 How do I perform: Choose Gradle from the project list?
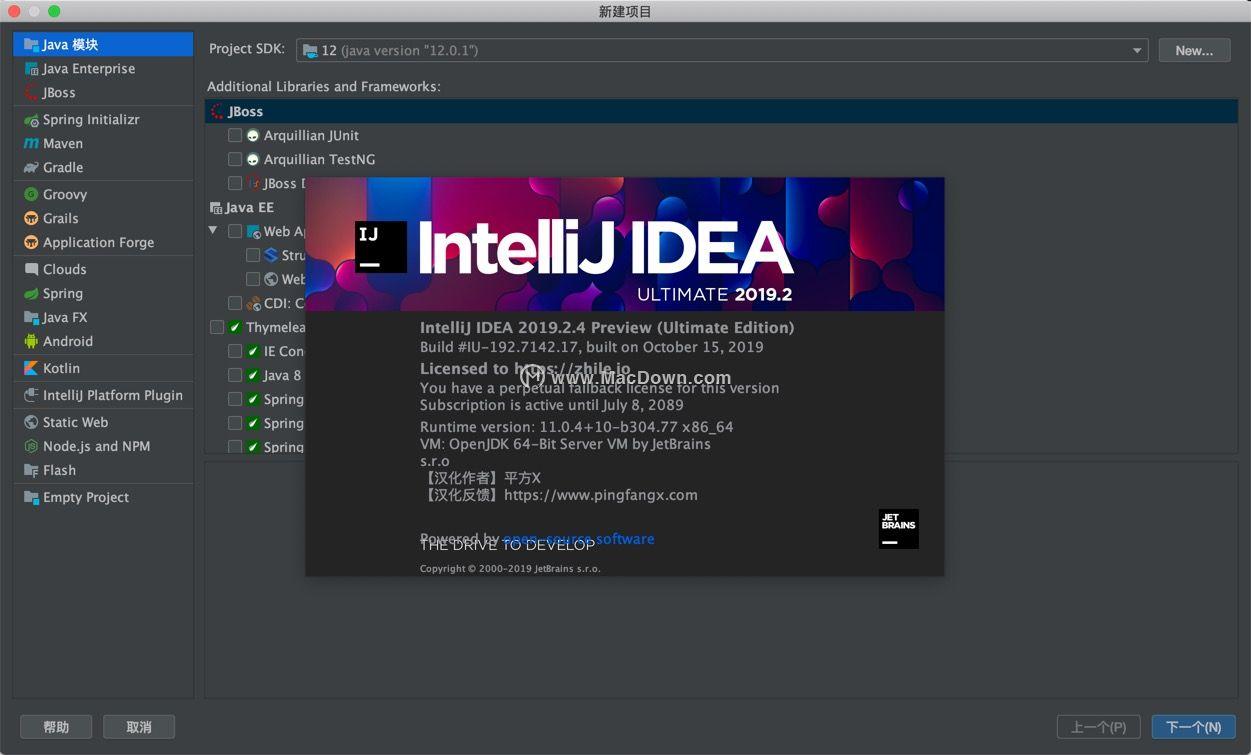[x=103, y=167]
